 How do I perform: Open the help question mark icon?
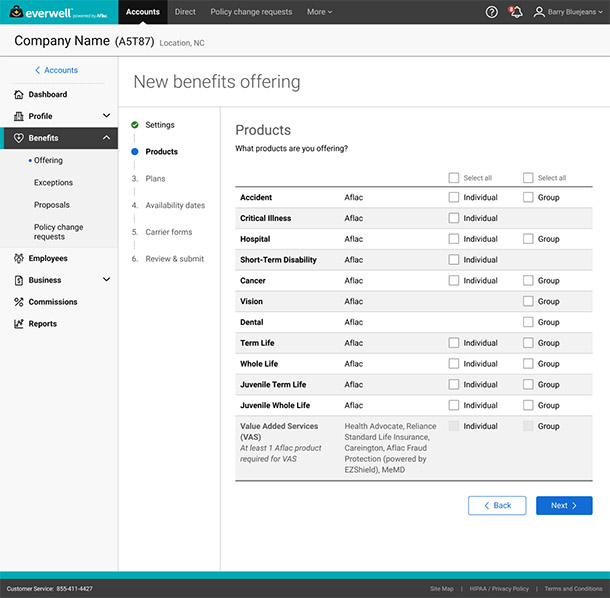(x=492, y=12)
